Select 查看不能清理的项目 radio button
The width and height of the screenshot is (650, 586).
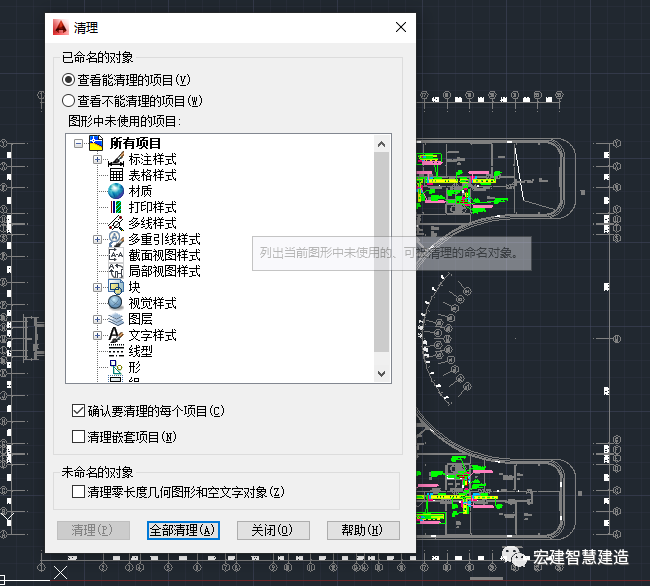tap(68, 101)
